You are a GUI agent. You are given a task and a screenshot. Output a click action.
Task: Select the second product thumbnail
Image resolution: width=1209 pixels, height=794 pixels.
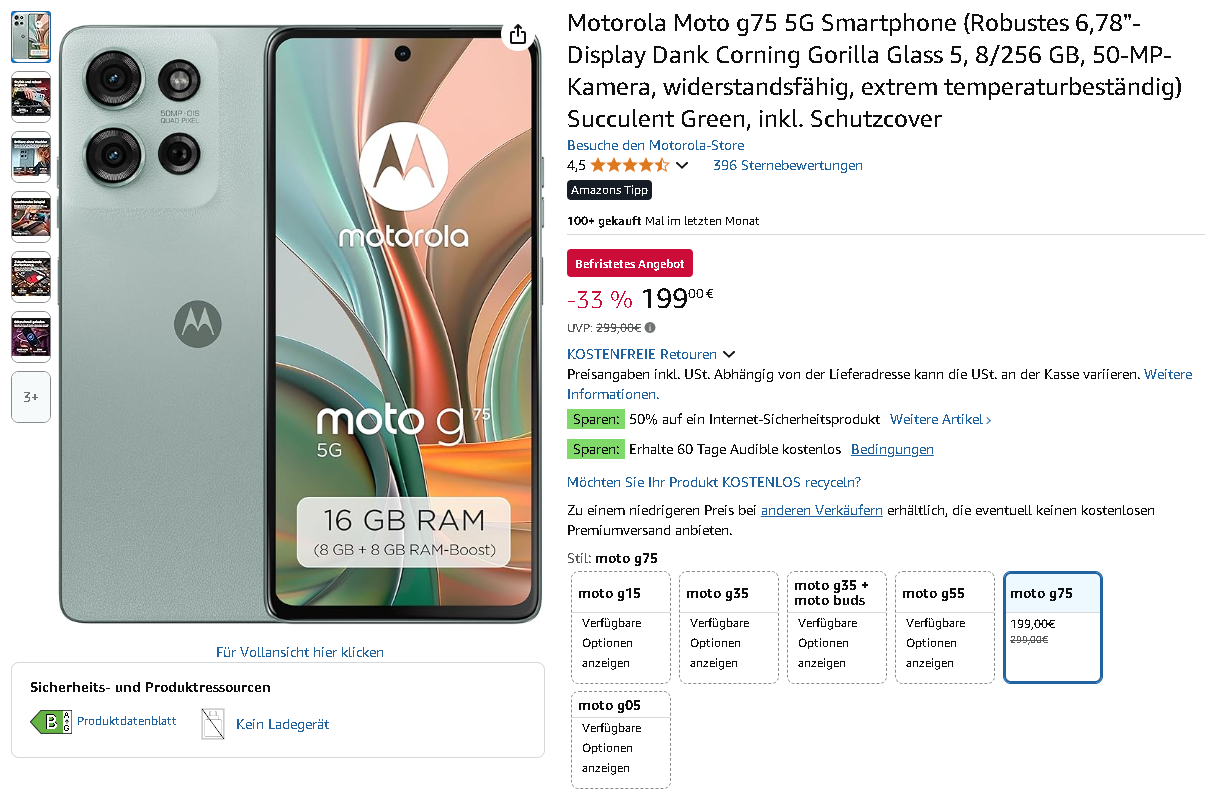tap(31, 97)
